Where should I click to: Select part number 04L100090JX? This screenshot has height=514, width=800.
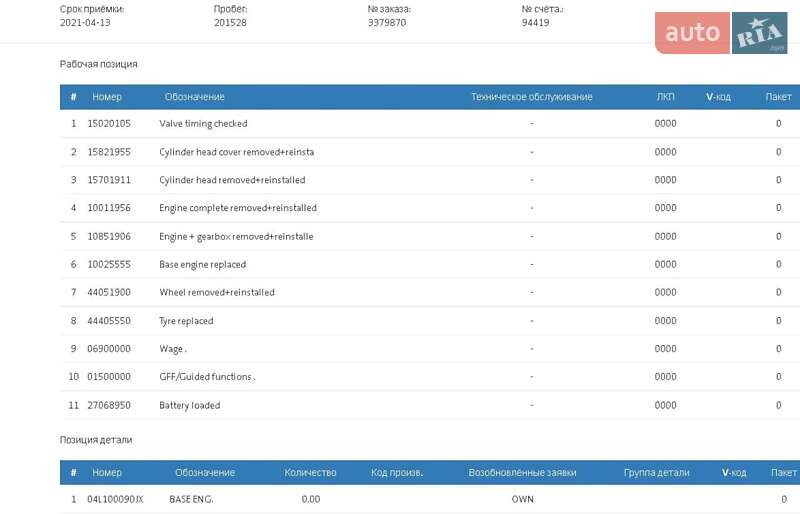[x=115, y=499]
